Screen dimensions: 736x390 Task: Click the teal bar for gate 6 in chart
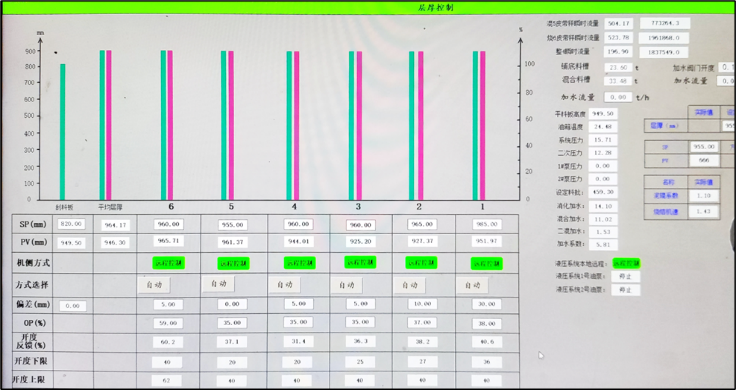(163, 125)
